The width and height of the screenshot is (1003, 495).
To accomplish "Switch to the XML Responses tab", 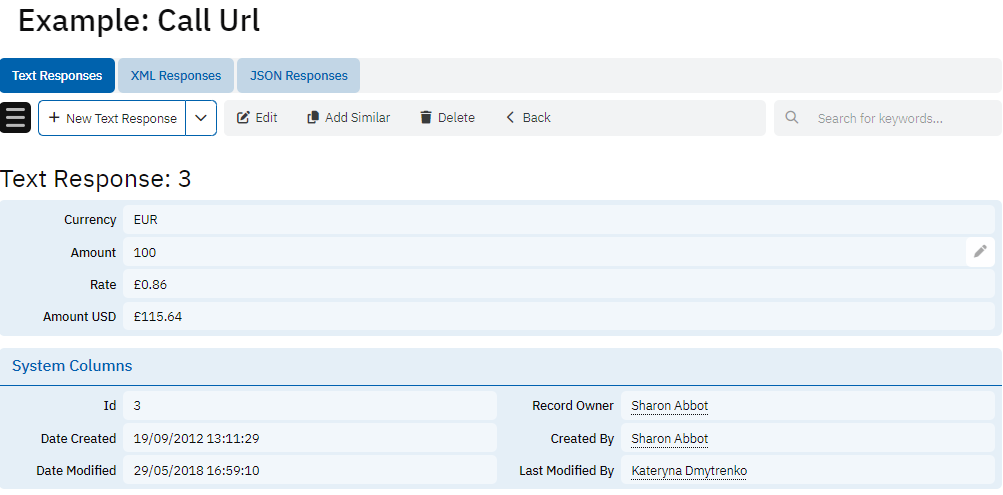I will 176,76.
